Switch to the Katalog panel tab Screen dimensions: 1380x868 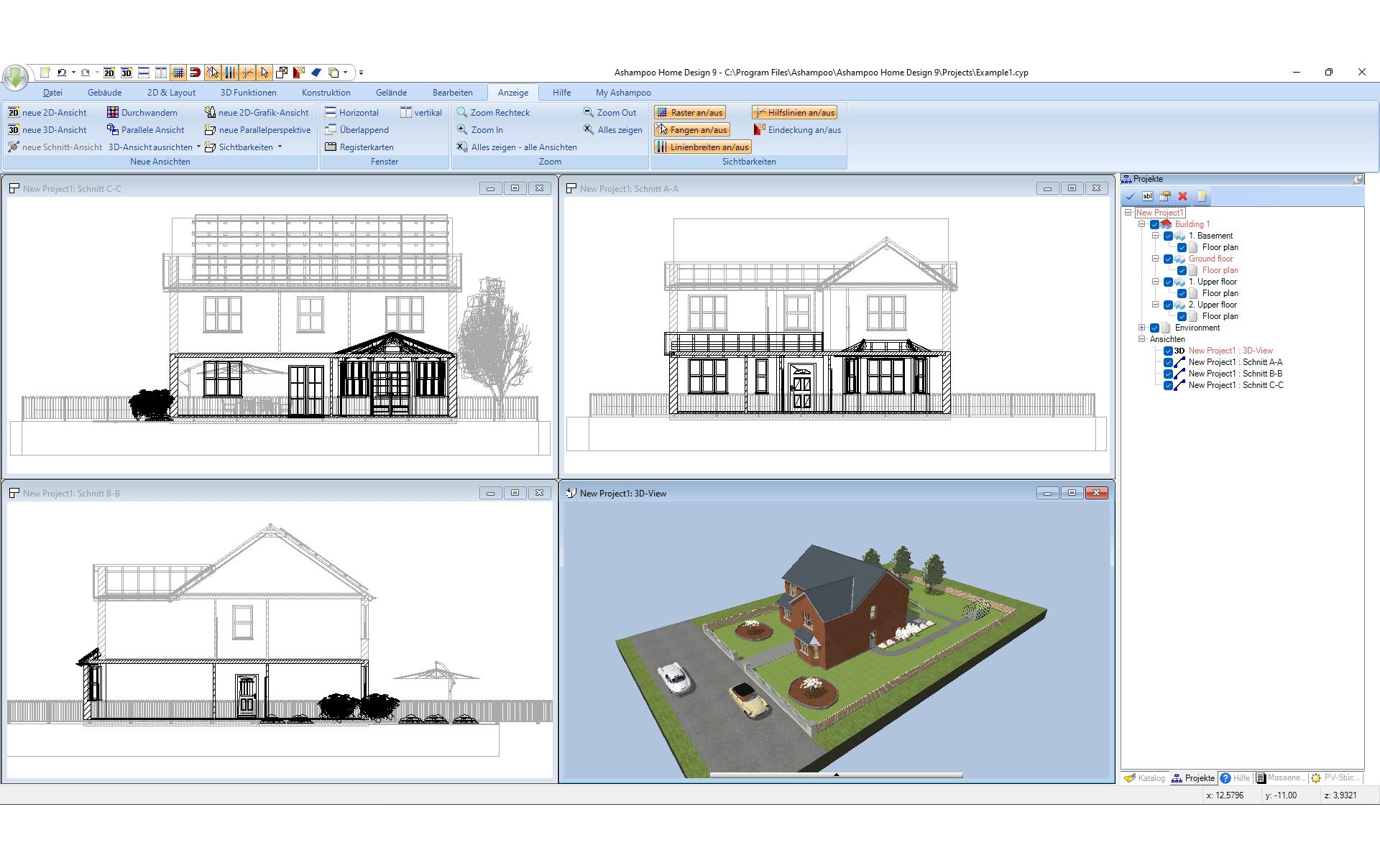(1145, 778)
